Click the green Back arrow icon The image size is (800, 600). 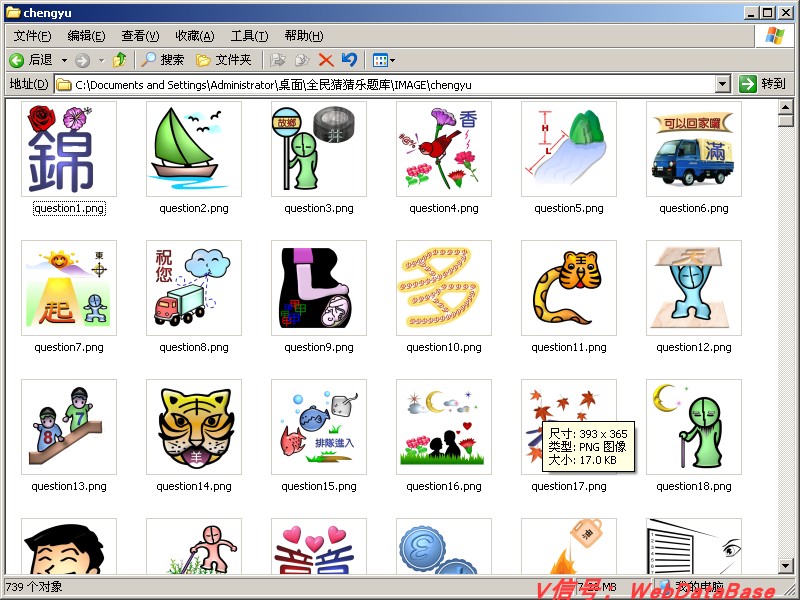point(17,61)
